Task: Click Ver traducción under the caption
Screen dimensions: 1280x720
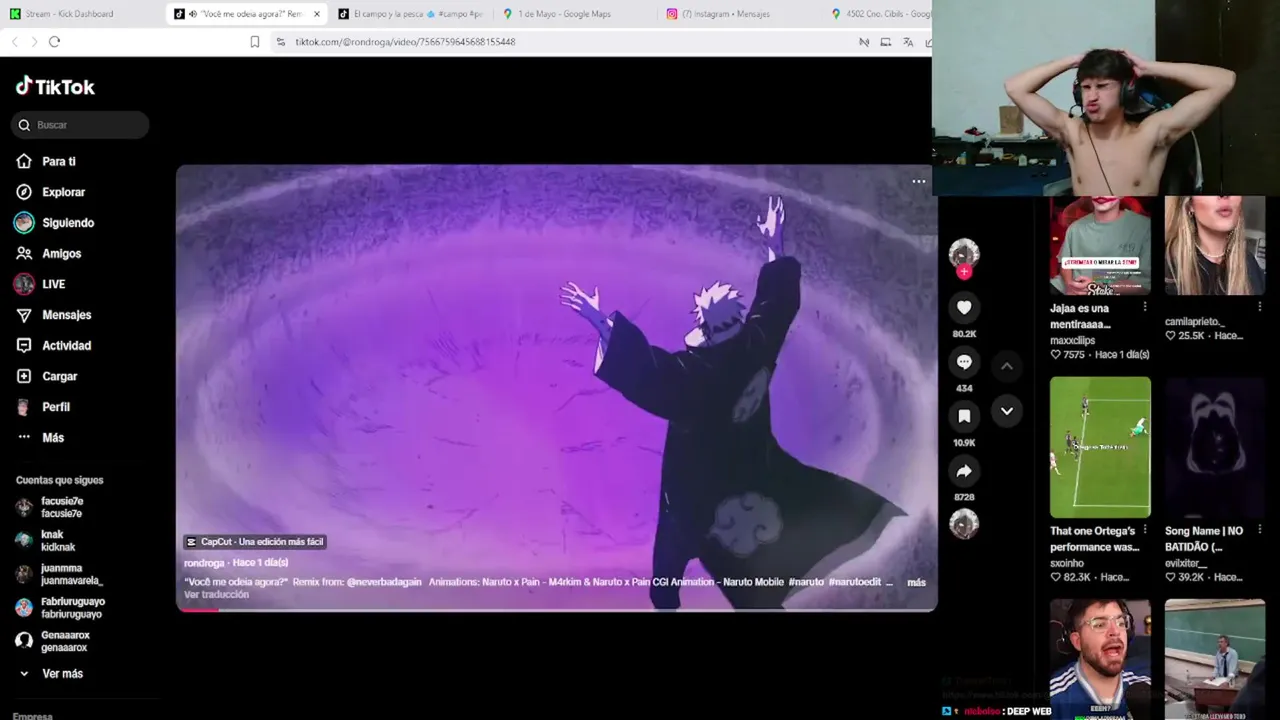Action: [216, 595]
